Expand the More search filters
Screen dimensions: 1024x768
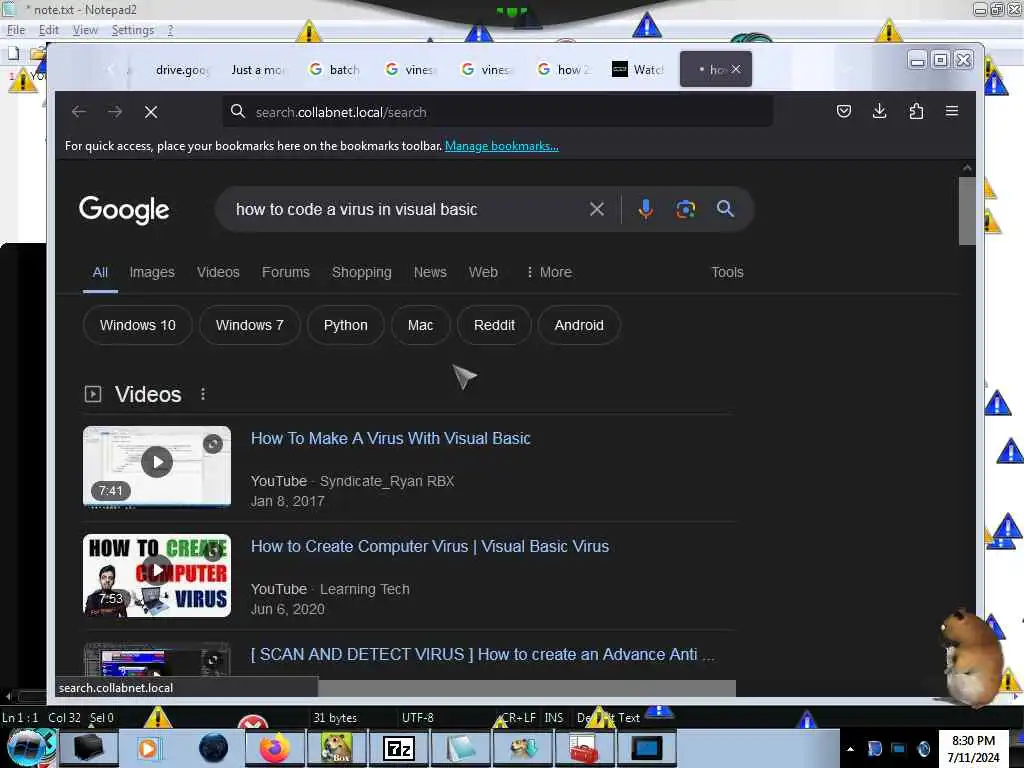point(549,272)
